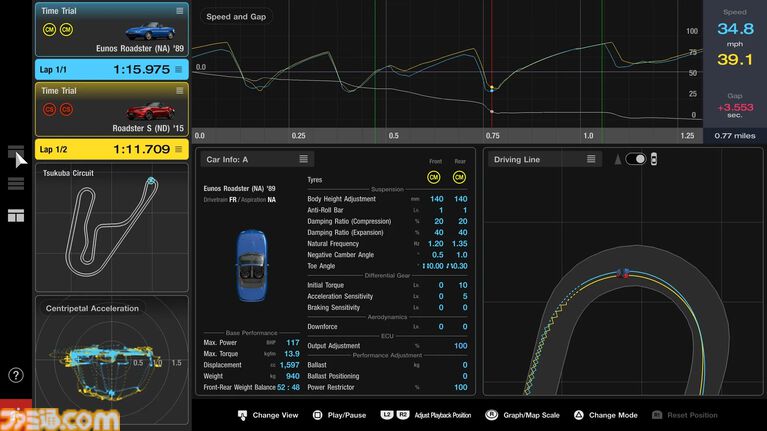Click the red CS tyre icon on Roadster S

50,109
